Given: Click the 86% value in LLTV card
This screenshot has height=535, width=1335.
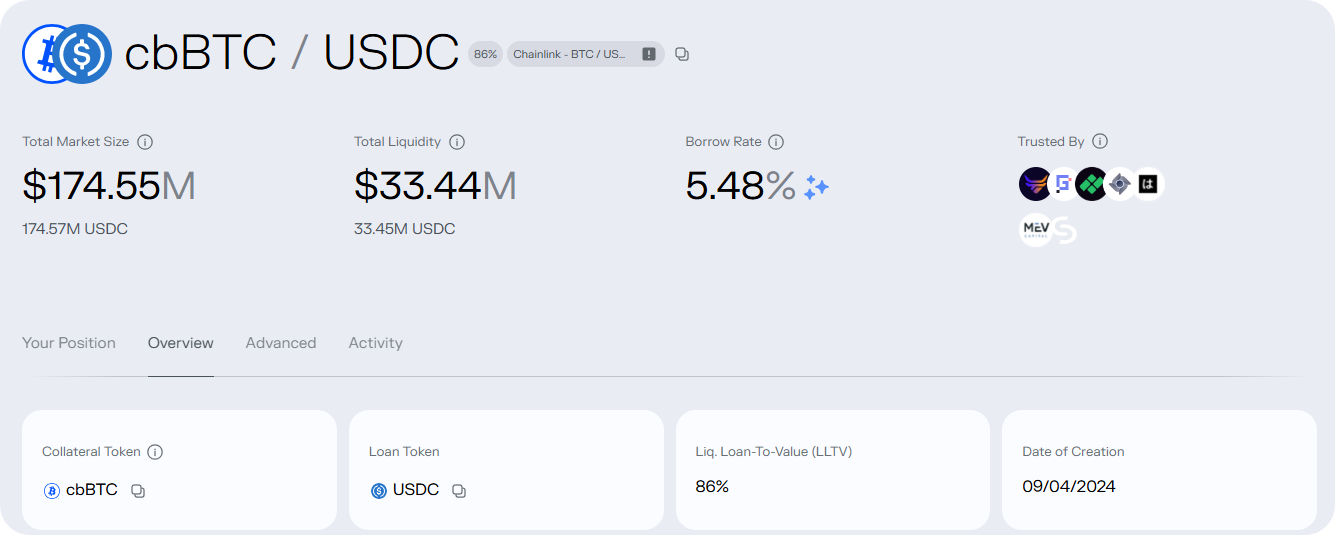Looking at the screenshot, I should point(712,487).
